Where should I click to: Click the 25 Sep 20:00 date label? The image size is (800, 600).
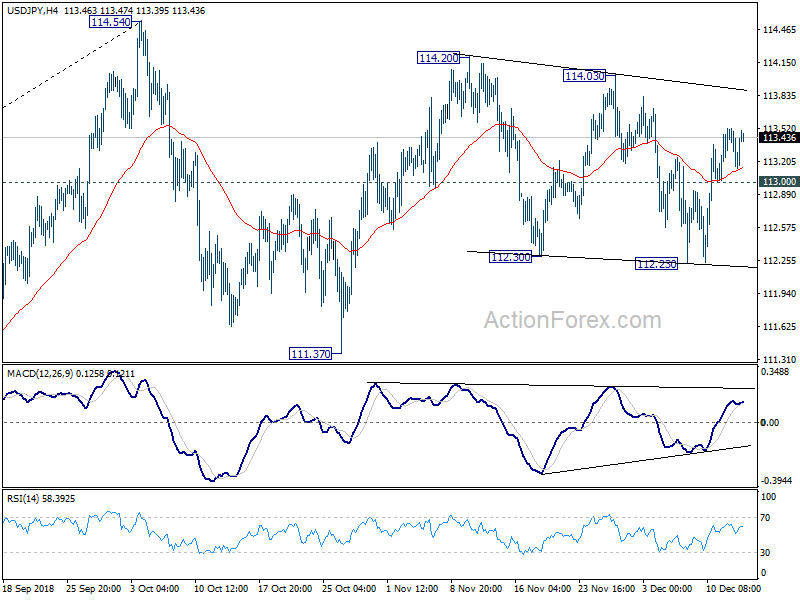[93, 588]
